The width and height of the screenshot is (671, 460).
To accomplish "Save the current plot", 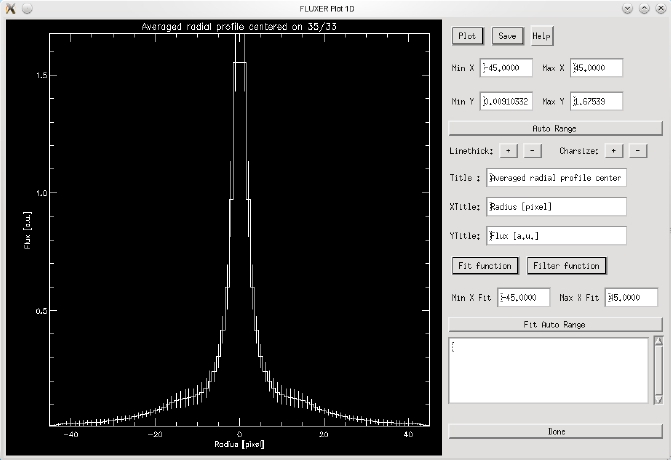I will (507, 36).
